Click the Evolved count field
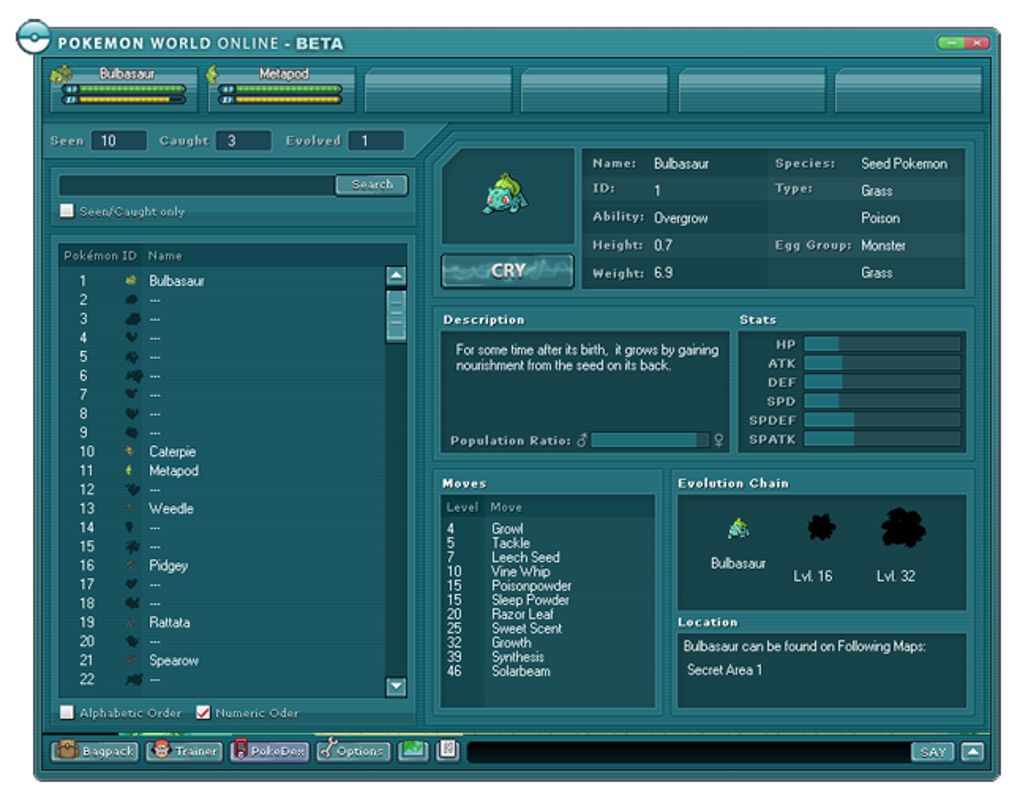 click(376, 141)
